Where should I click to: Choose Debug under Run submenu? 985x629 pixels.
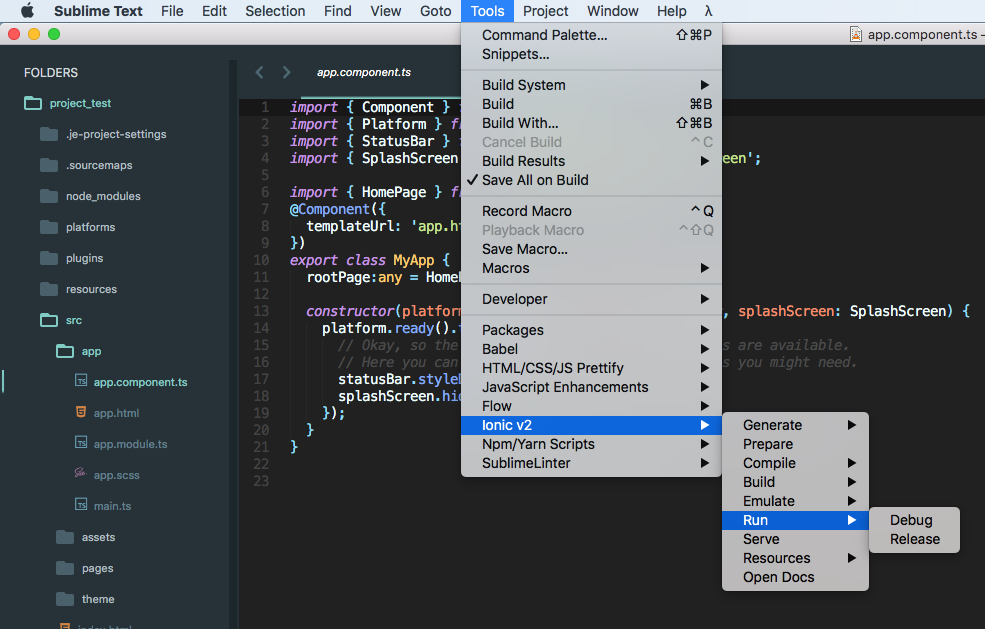click(914, 520)
